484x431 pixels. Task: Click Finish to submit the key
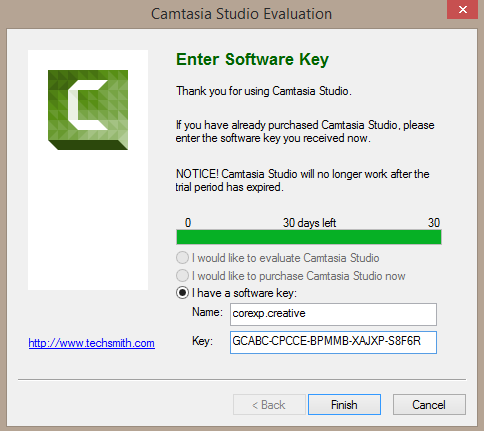[x=344, y=405]
